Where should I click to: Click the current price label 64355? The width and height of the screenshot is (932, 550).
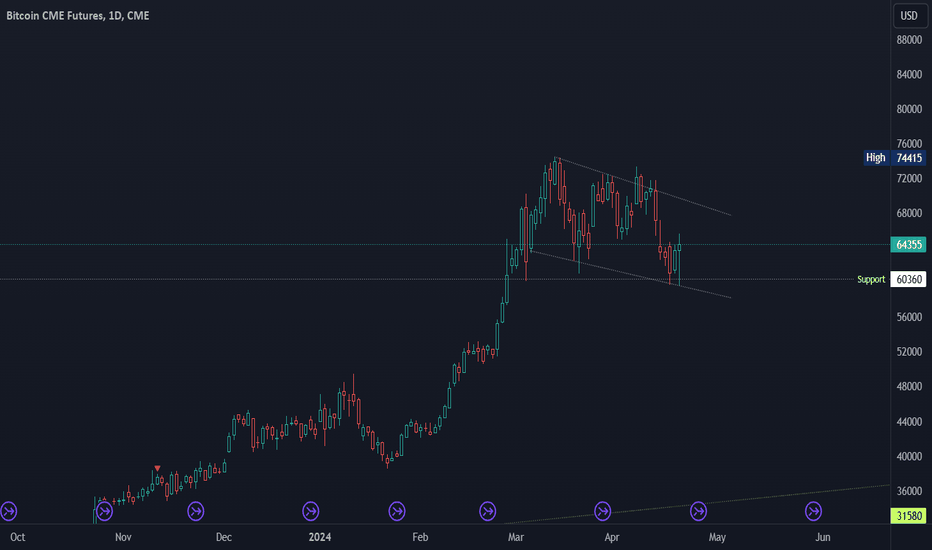908,244
